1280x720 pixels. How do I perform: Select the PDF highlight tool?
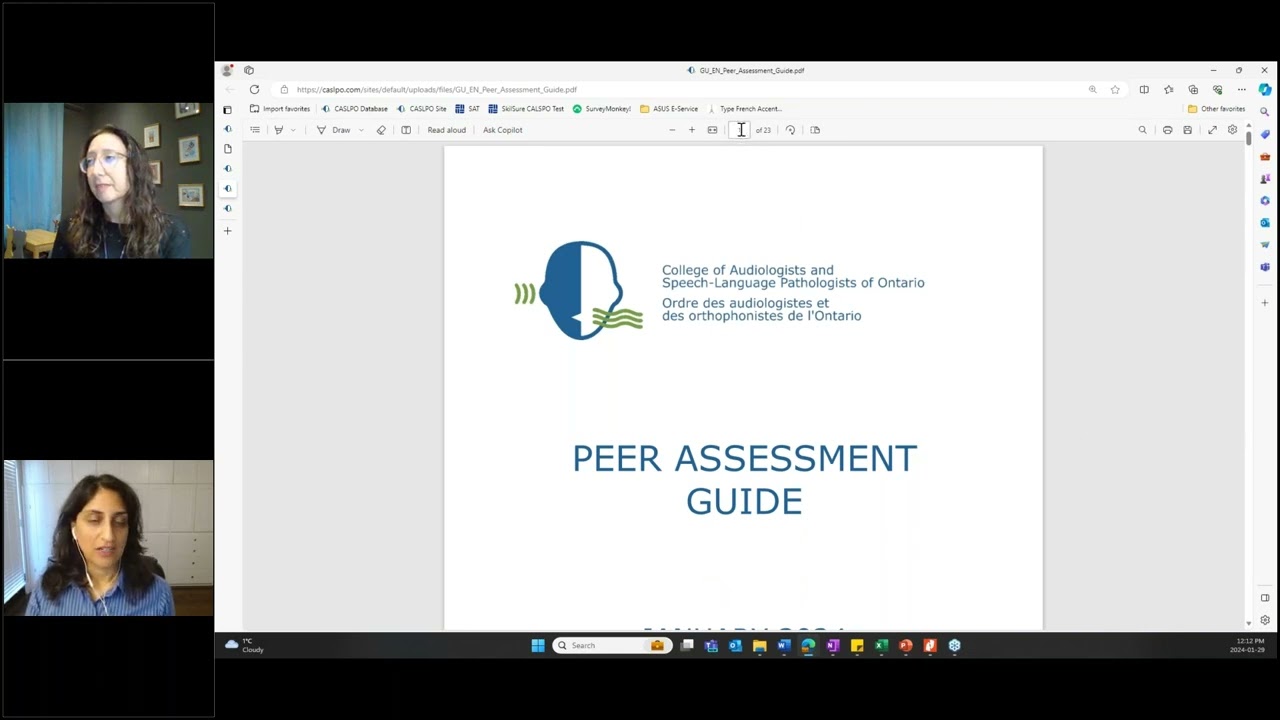coord(279,130)
